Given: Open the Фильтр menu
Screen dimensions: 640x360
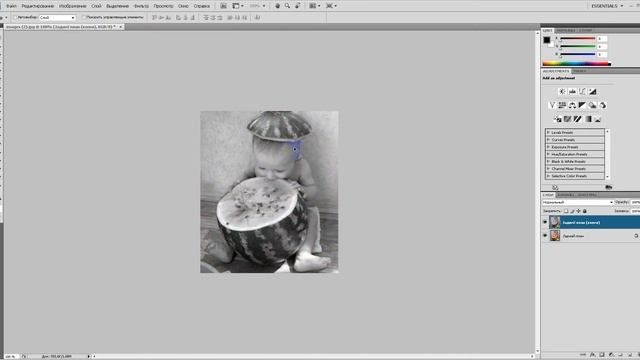Looking at the screenshot, I should tap(141, 6).
